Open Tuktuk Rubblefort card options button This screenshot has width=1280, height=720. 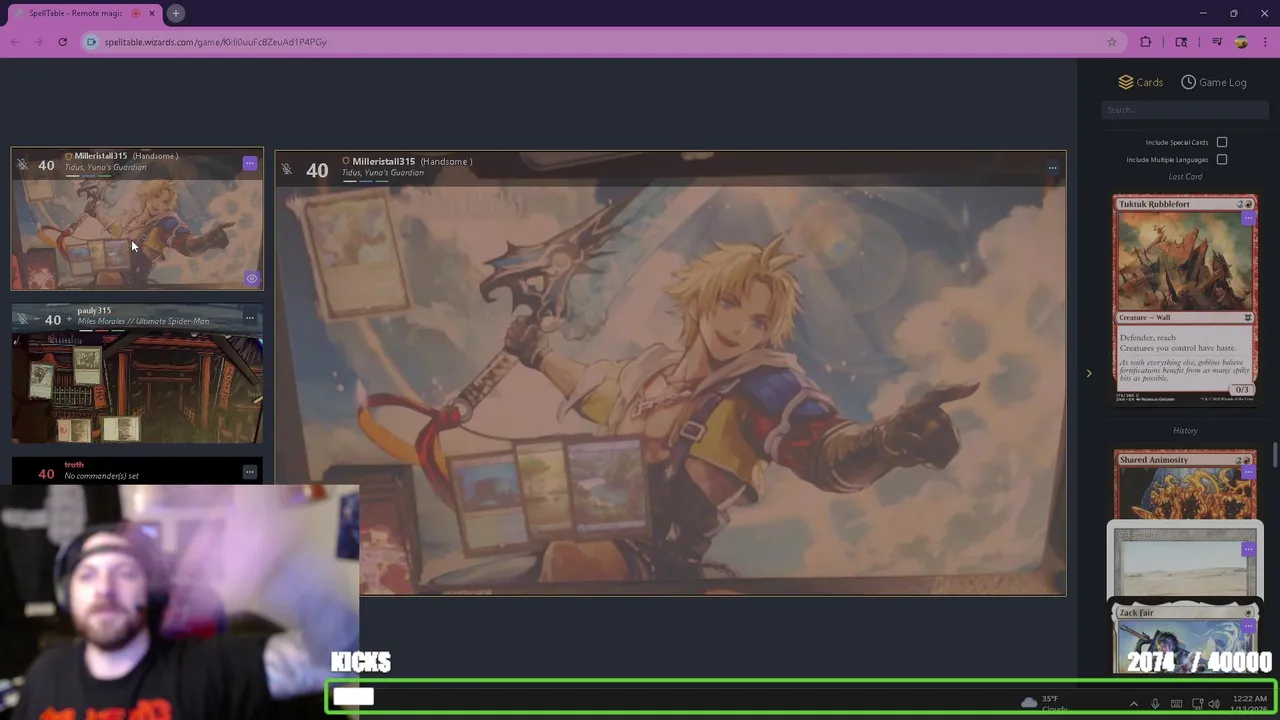coord(1248,218)
